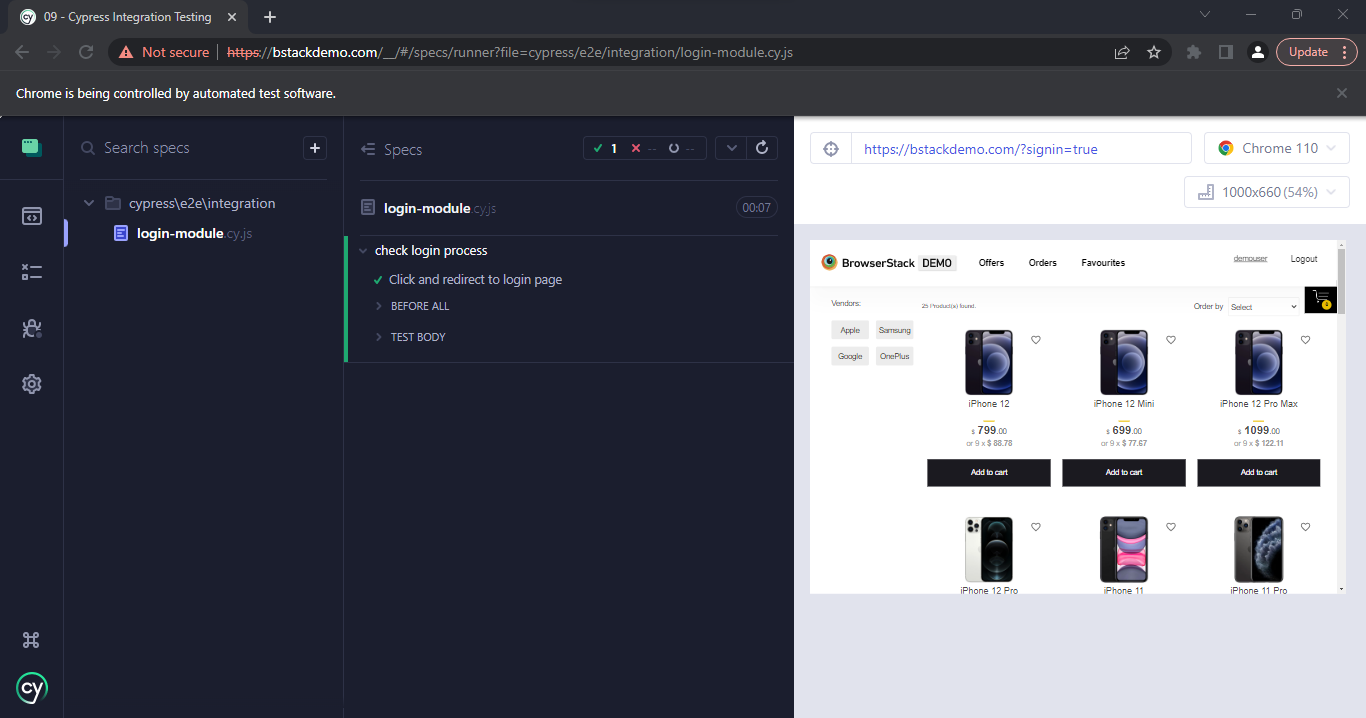Add iPhone 12 Pro Max to cart
Image resolution: width=1366 pixels, height=718 pixels.
coord(1259,472)
